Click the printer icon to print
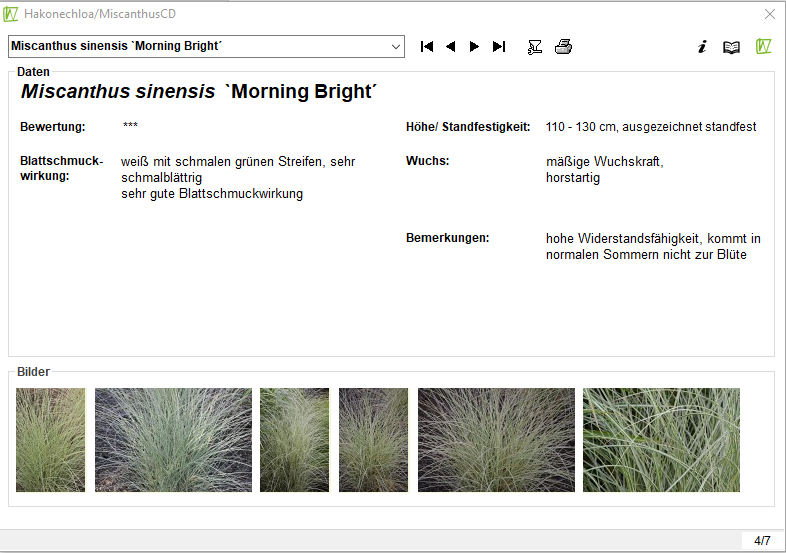 tap(563, 47)
